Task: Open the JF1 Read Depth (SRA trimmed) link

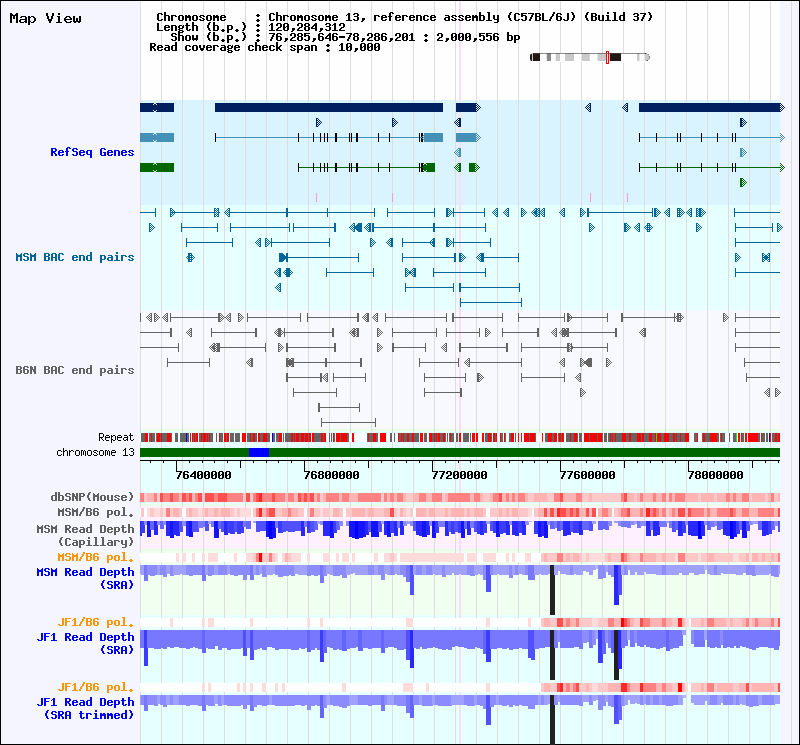Action: click(x=85, y=709)
